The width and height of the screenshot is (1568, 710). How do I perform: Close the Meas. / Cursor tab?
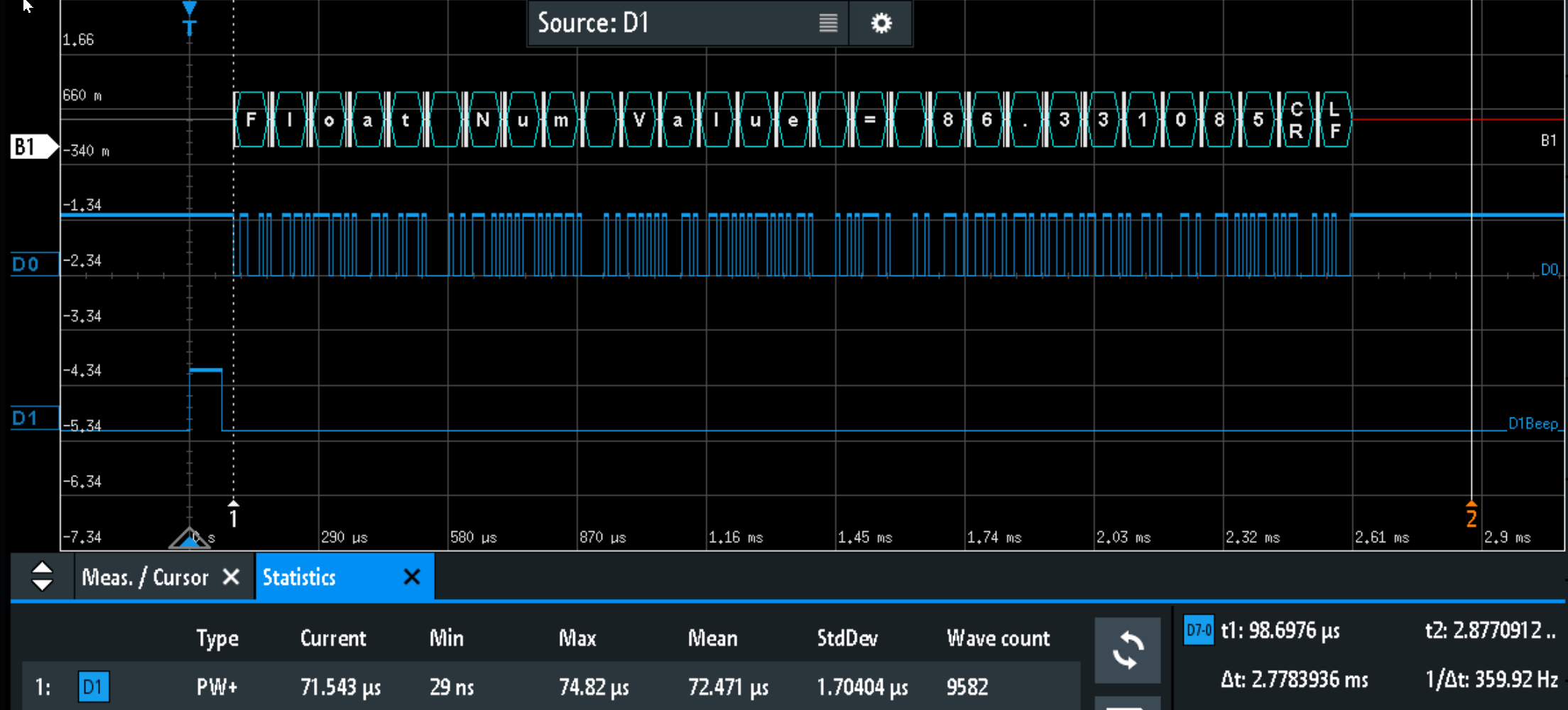click(232, 577)
